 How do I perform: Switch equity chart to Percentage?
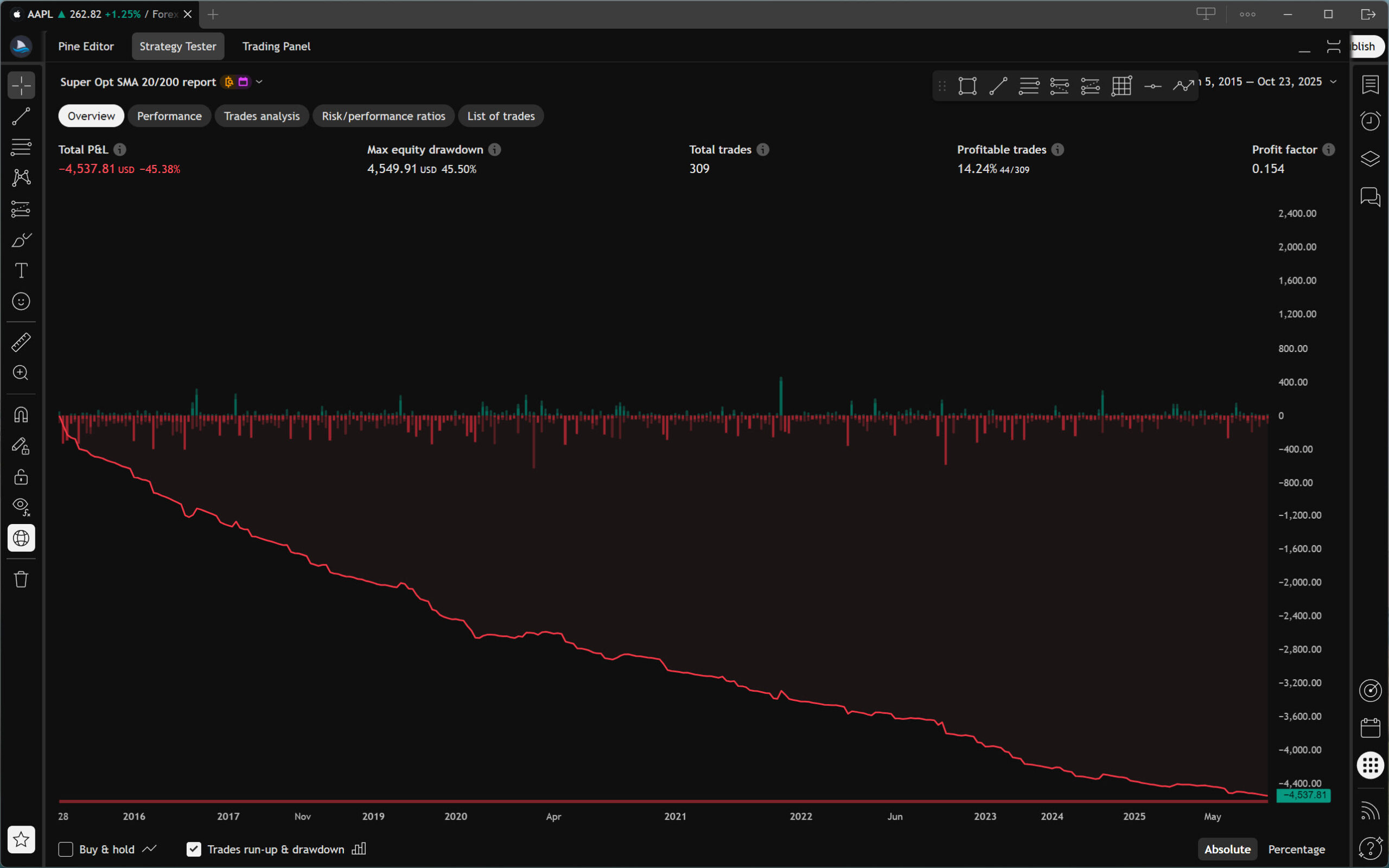(1296, 849)
